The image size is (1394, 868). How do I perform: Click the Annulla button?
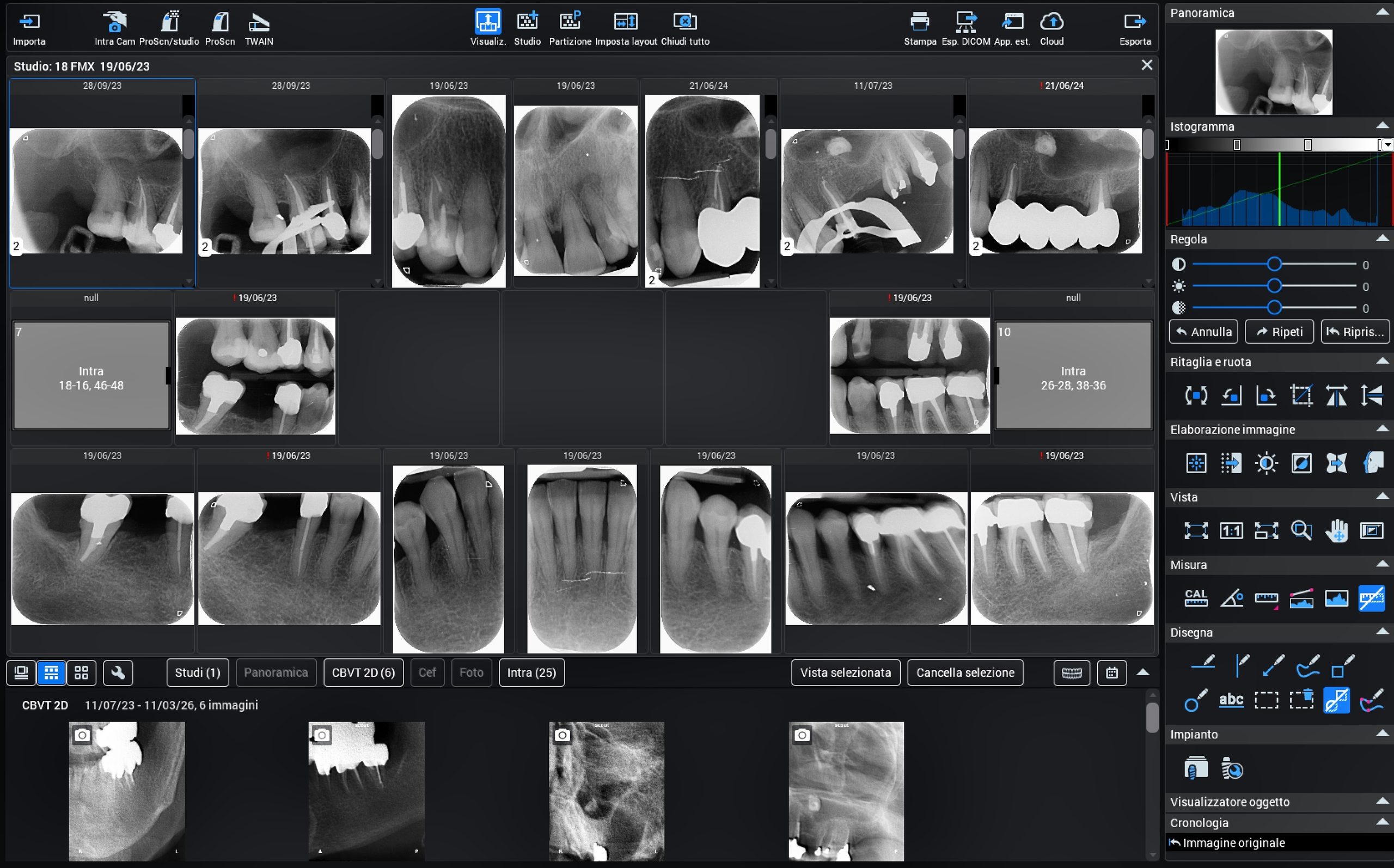pyautogui.click(x=1203, y=332)
